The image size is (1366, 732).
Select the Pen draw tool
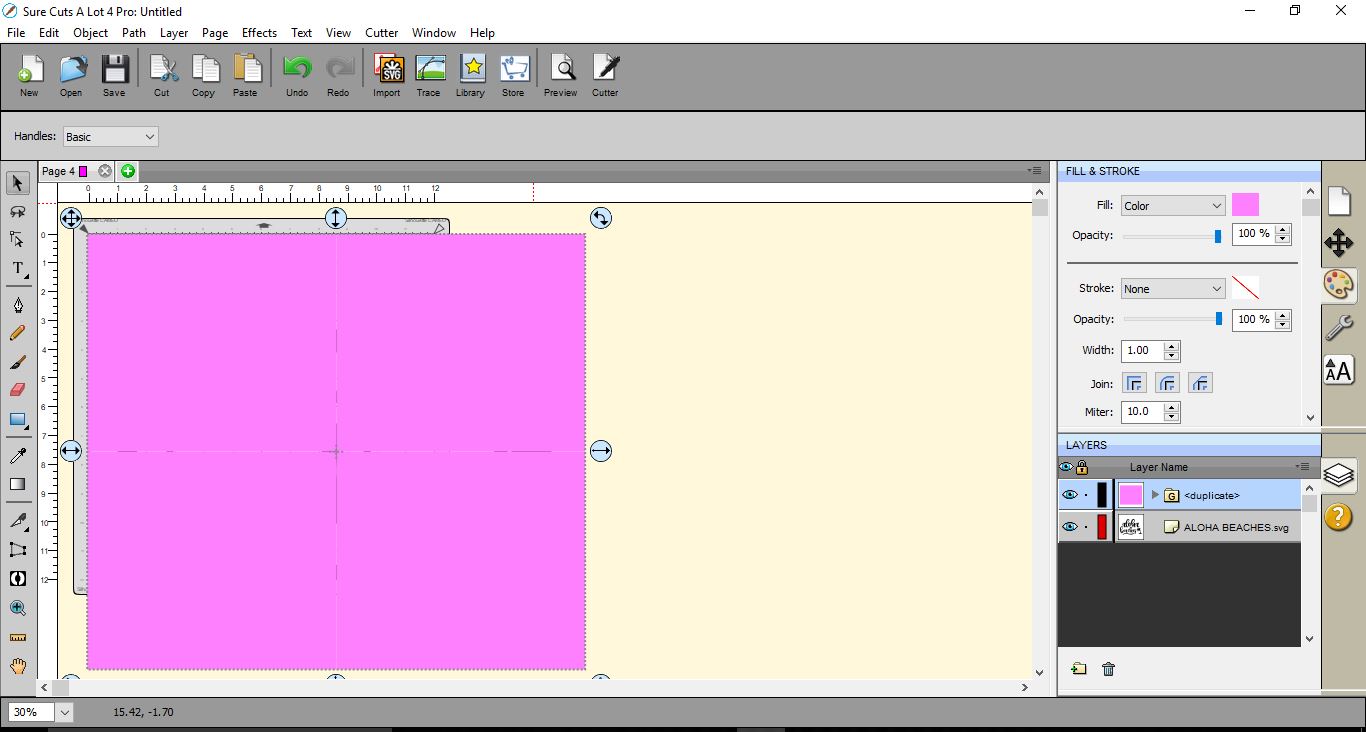click(x=18, y=305)
